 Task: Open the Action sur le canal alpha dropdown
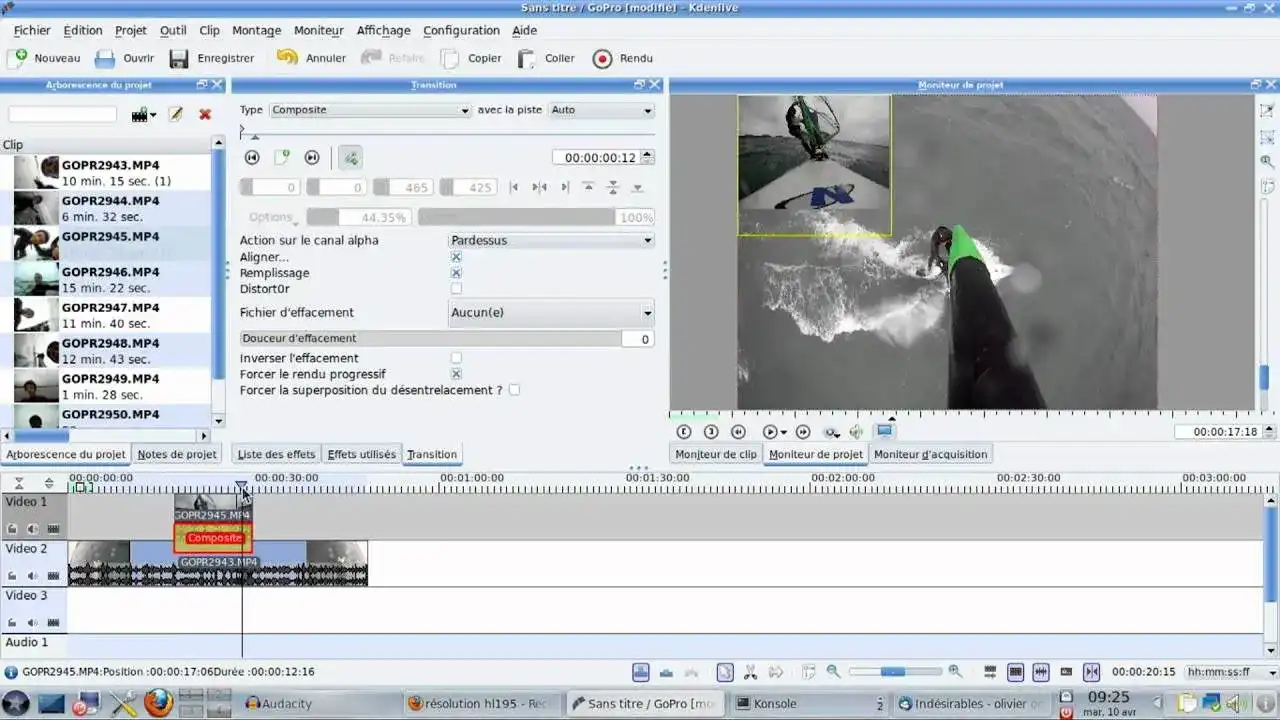[549, 240]
